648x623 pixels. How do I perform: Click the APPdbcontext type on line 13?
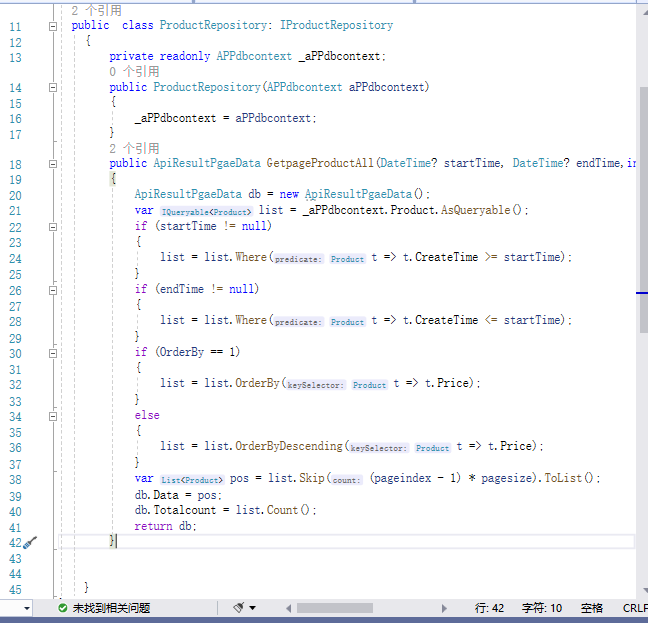coord(254,56)
